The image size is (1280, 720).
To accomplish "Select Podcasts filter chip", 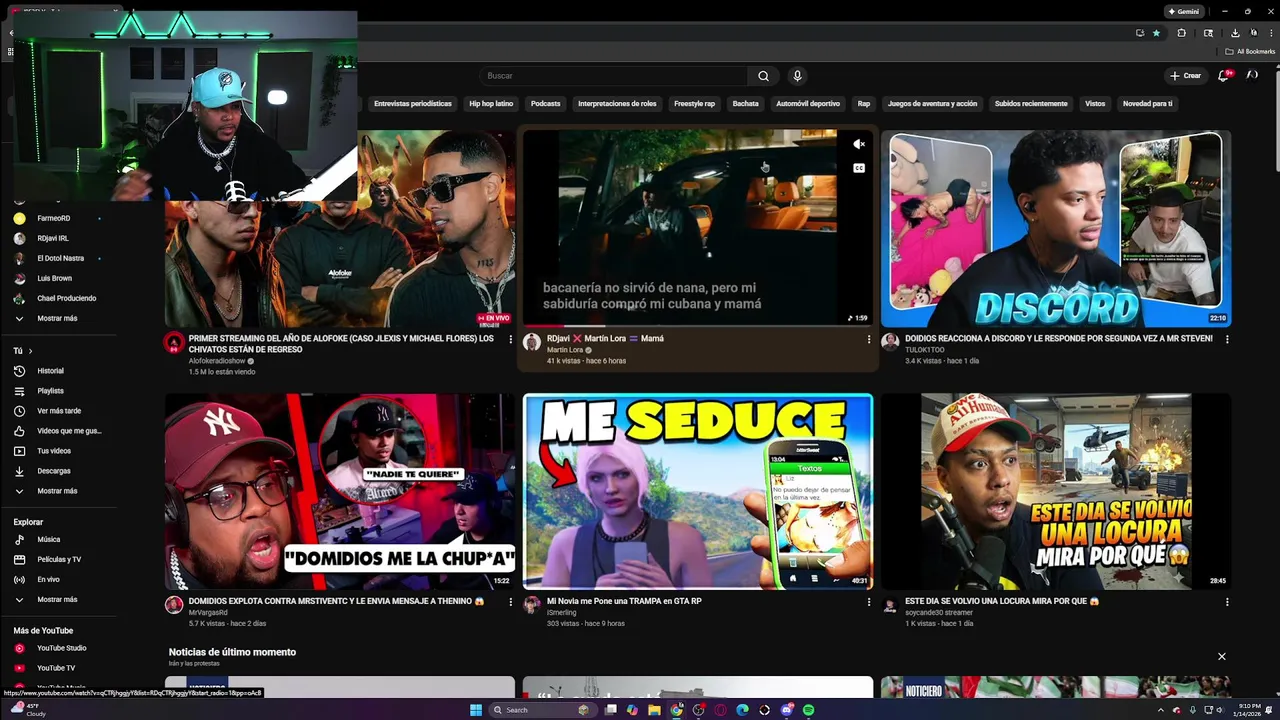I will (545, 104).
